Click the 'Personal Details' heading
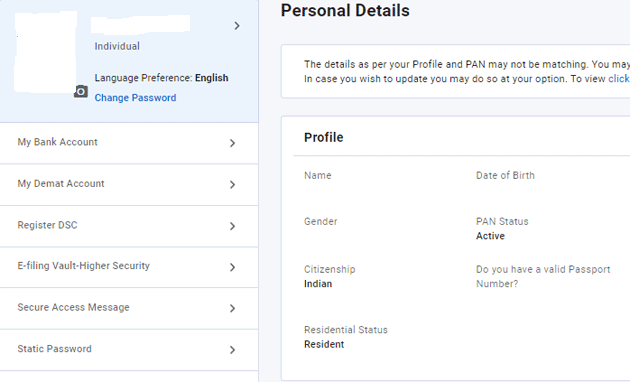Viewport: 630px width, 382px height. [x=345, y=10]
